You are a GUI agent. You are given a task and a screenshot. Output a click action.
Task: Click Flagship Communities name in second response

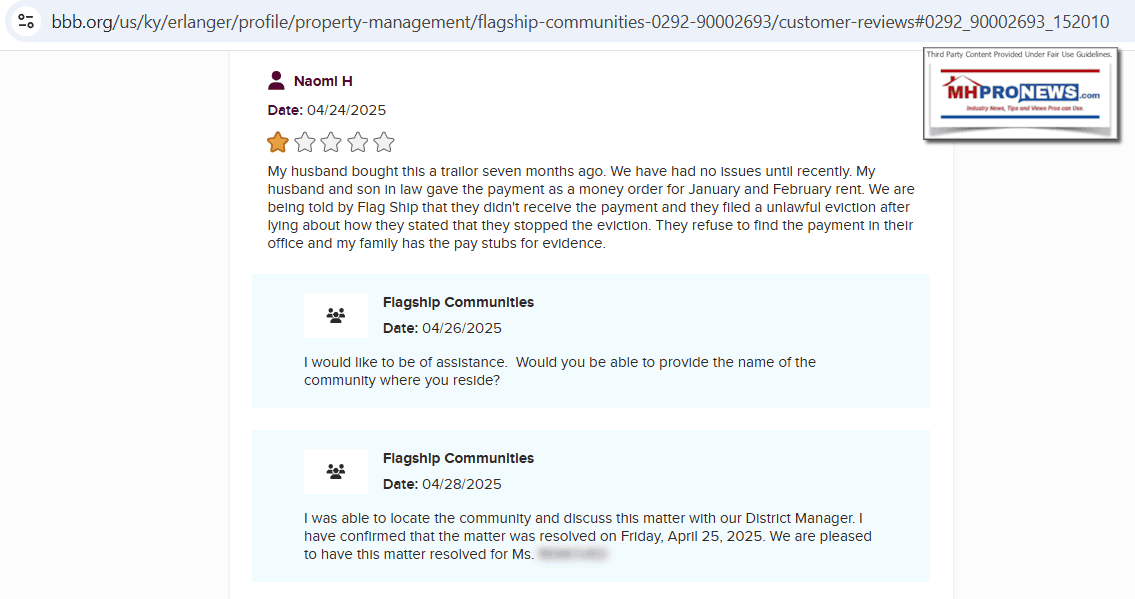(458, 458)
